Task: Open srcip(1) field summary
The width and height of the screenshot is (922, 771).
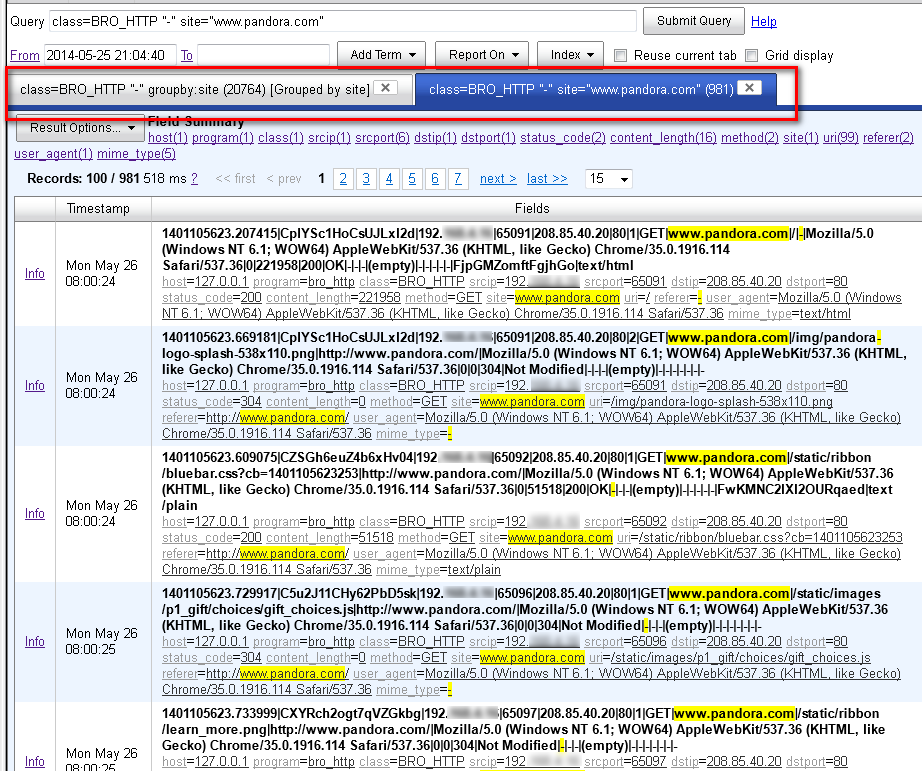Action: tap(329, 138)
